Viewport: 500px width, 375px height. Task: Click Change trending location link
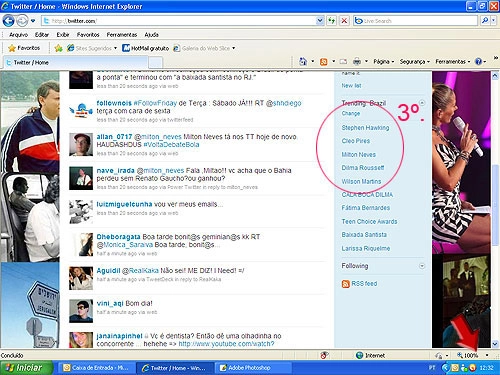click(351, 113)
